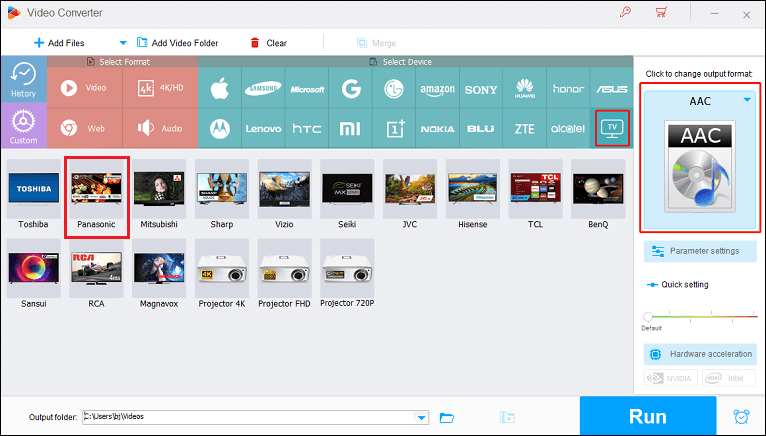Image resolution: width=766 pixels, height=436 pixels.
Task: Toggle NVIDIA acceleration option
Action: click(671, 378)
